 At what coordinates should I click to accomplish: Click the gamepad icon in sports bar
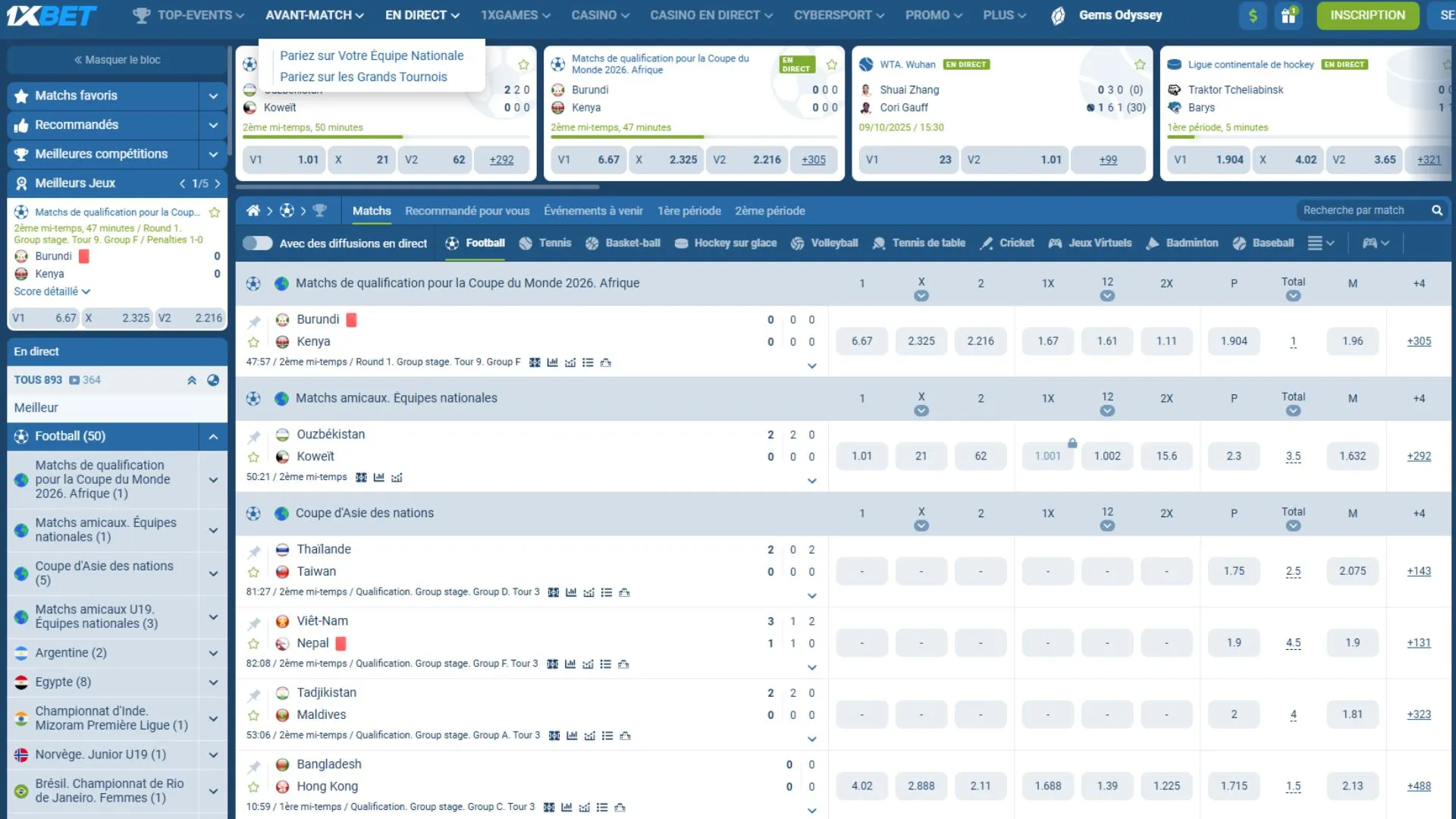pos(1370,243)
